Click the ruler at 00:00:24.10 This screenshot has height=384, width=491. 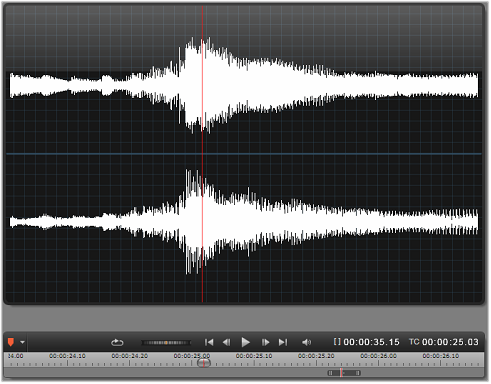[67, 356]
